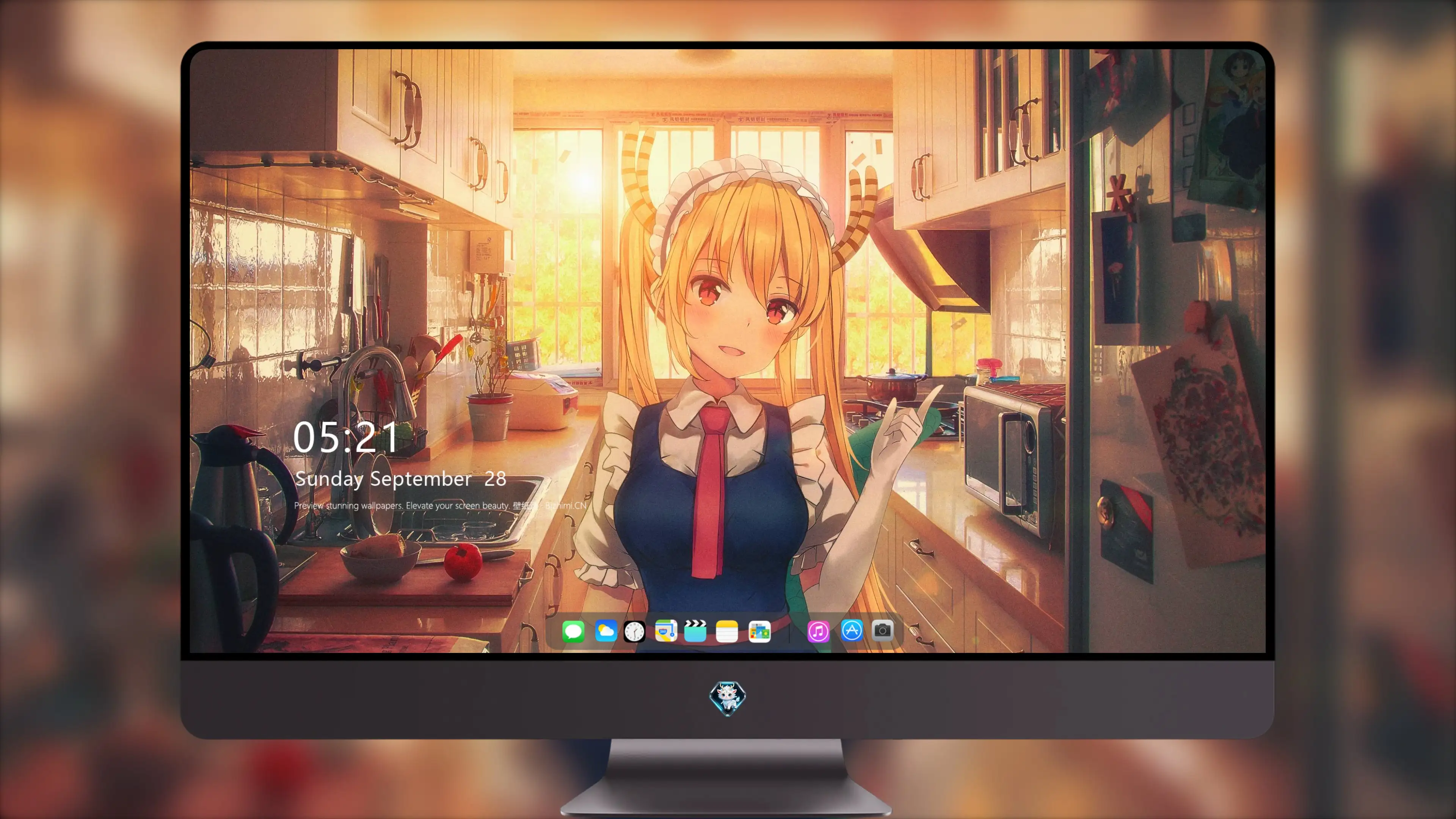Image resolution: width=1456 pixels, height=819 pixels.
Task: Open the blue App Store icon
Action: point(852,630)
